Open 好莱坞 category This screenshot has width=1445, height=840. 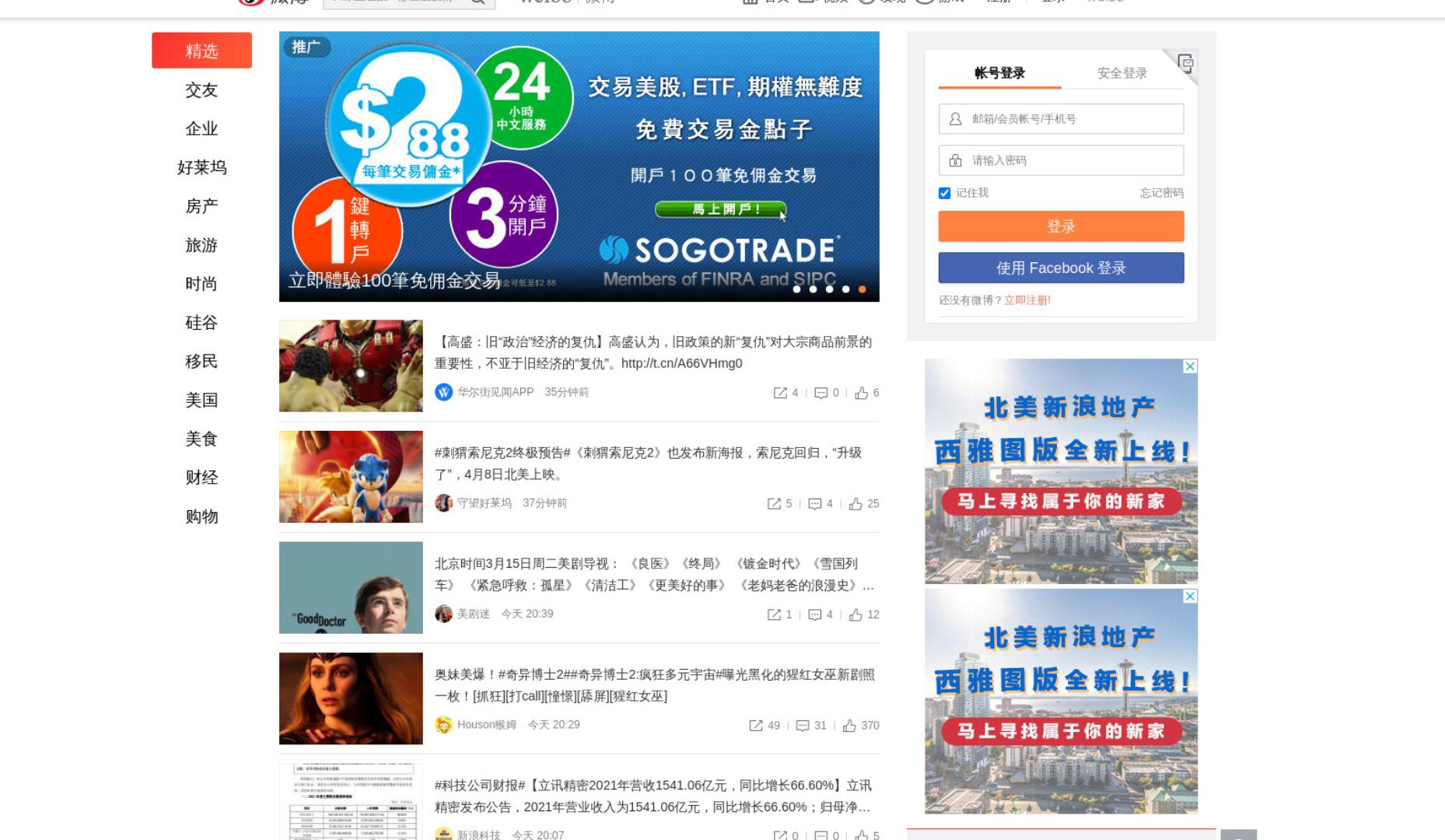click(x=201, y=167)
